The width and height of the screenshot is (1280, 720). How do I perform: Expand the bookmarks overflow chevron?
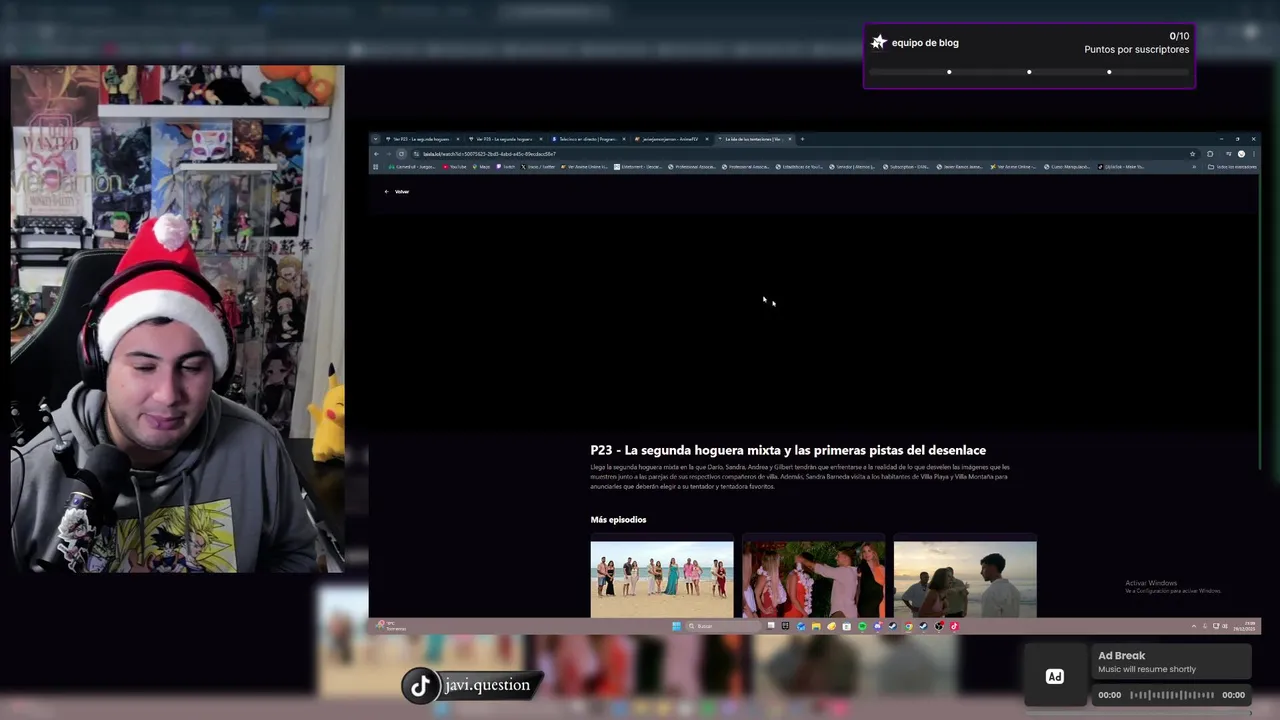point(1194,166)
